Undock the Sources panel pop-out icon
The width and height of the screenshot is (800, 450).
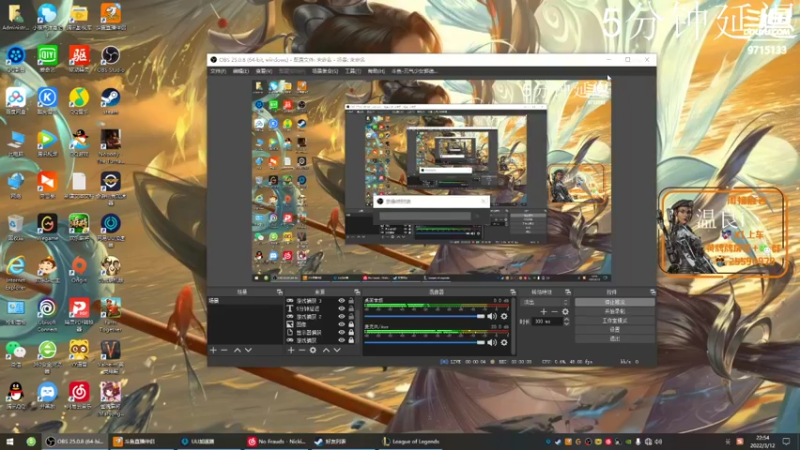357,292
